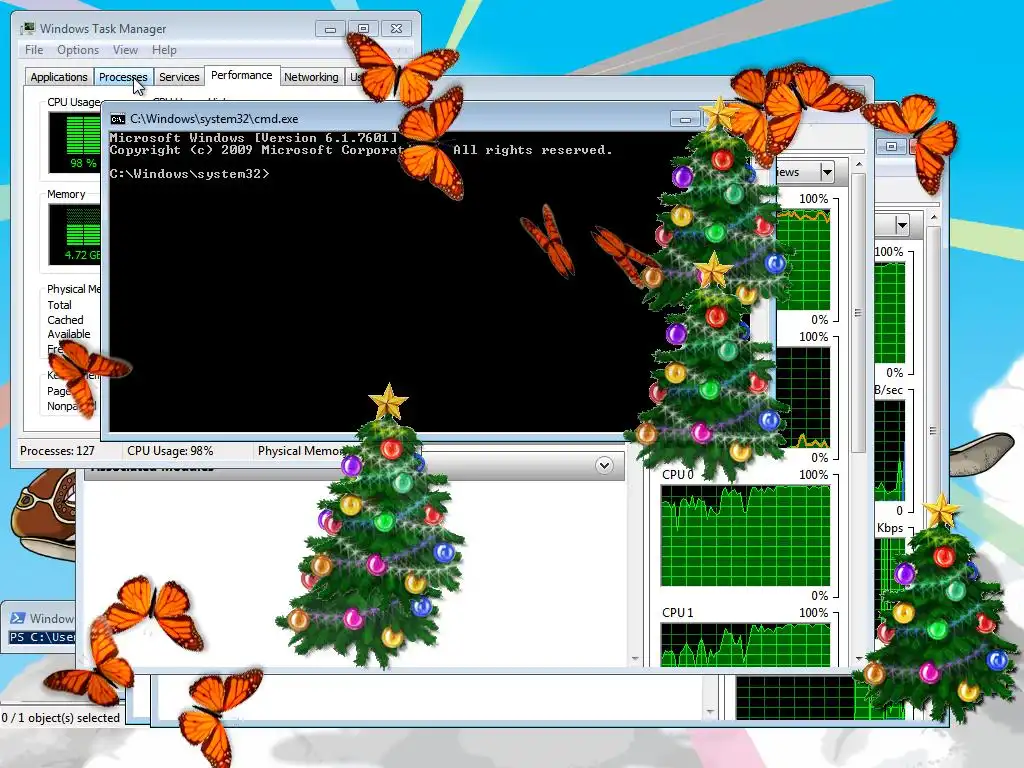Click the up arrow of the rear Resource Monitor scrollbar
The width and height of the screenshot is (1024, 768).
(934, 217)
